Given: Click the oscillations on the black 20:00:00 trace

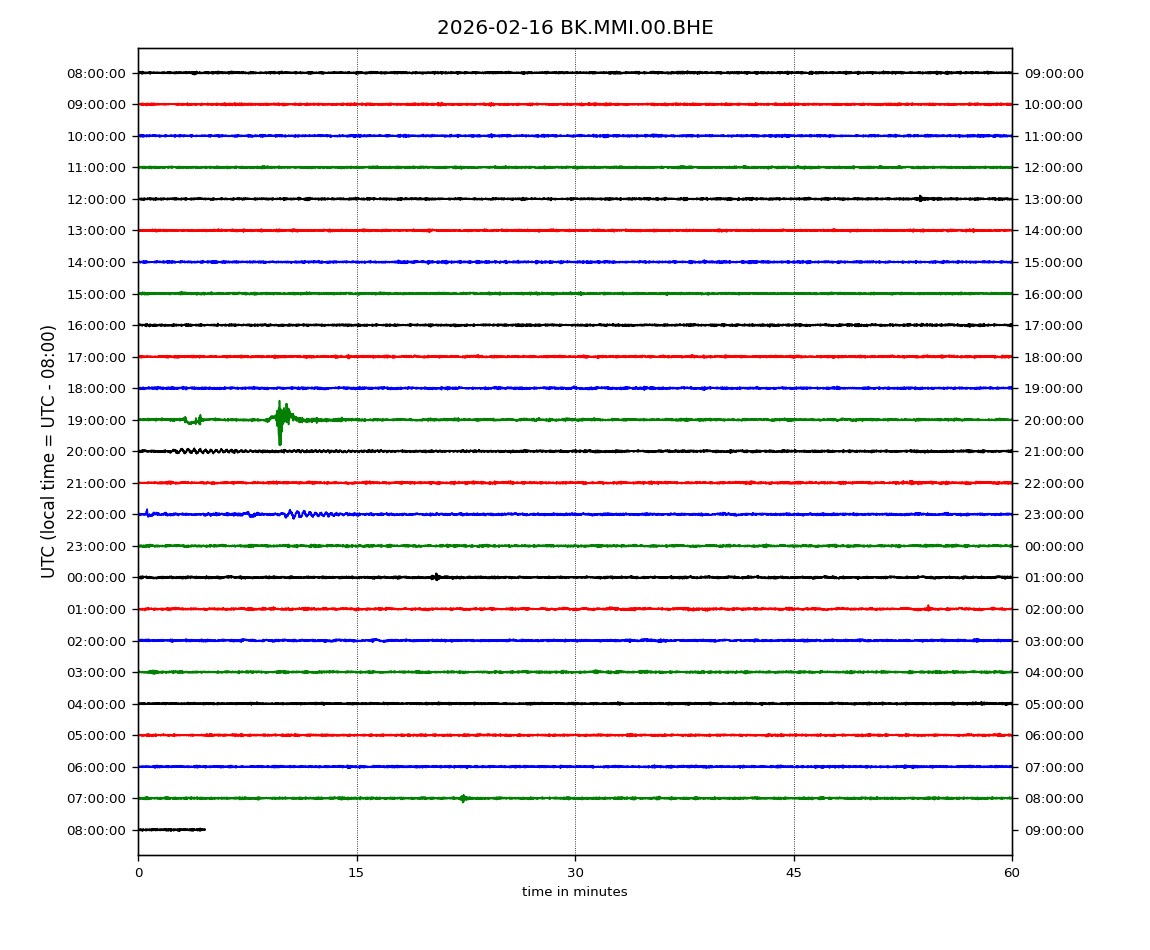Looking at the screenshot, I should pos(205,451).
